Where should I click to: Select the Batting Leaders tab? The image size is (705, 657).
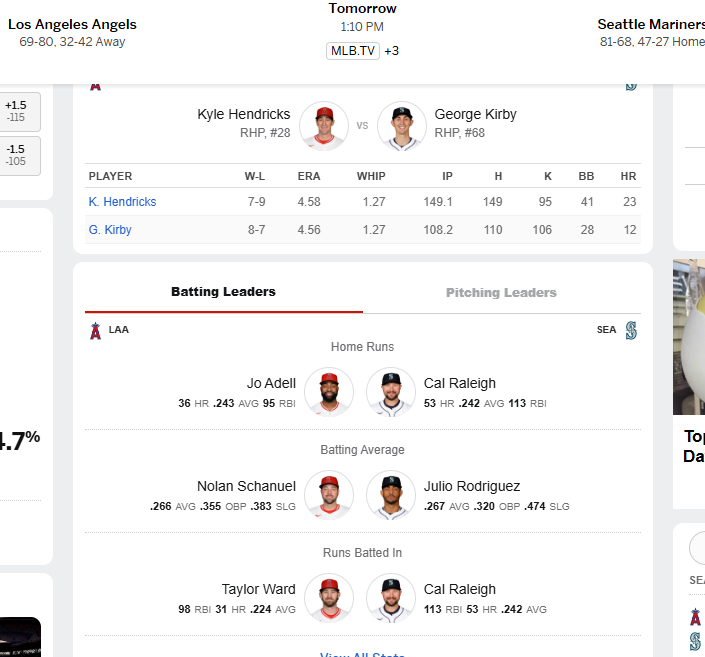(x=223, y=292)
